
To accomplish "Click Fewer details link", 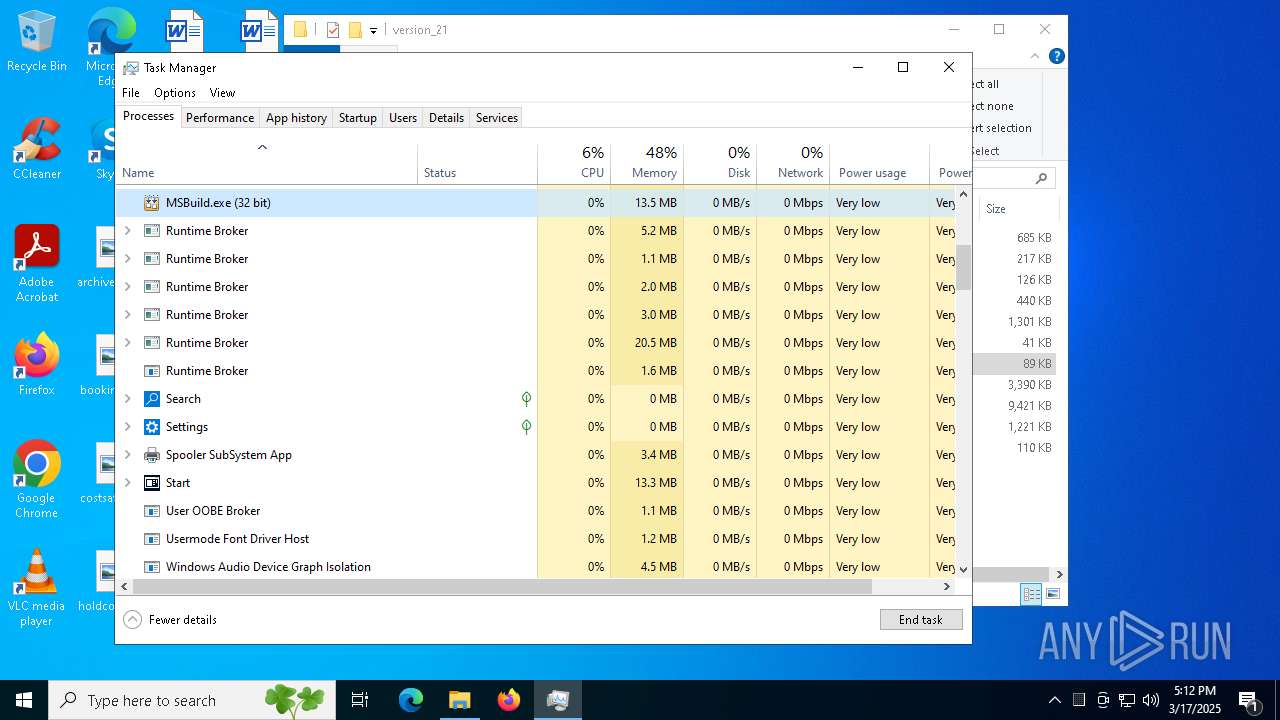I will click(x=183, y=620).
